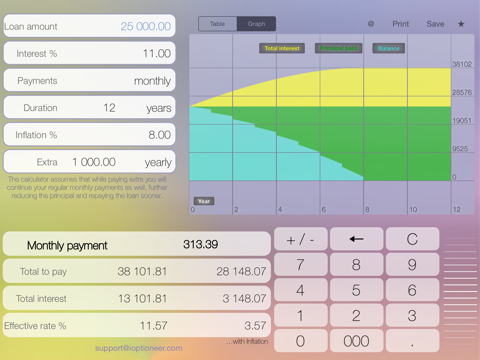Change extra payment frequency from yearly
480x360 pixels.
click(x=158, y=162)
